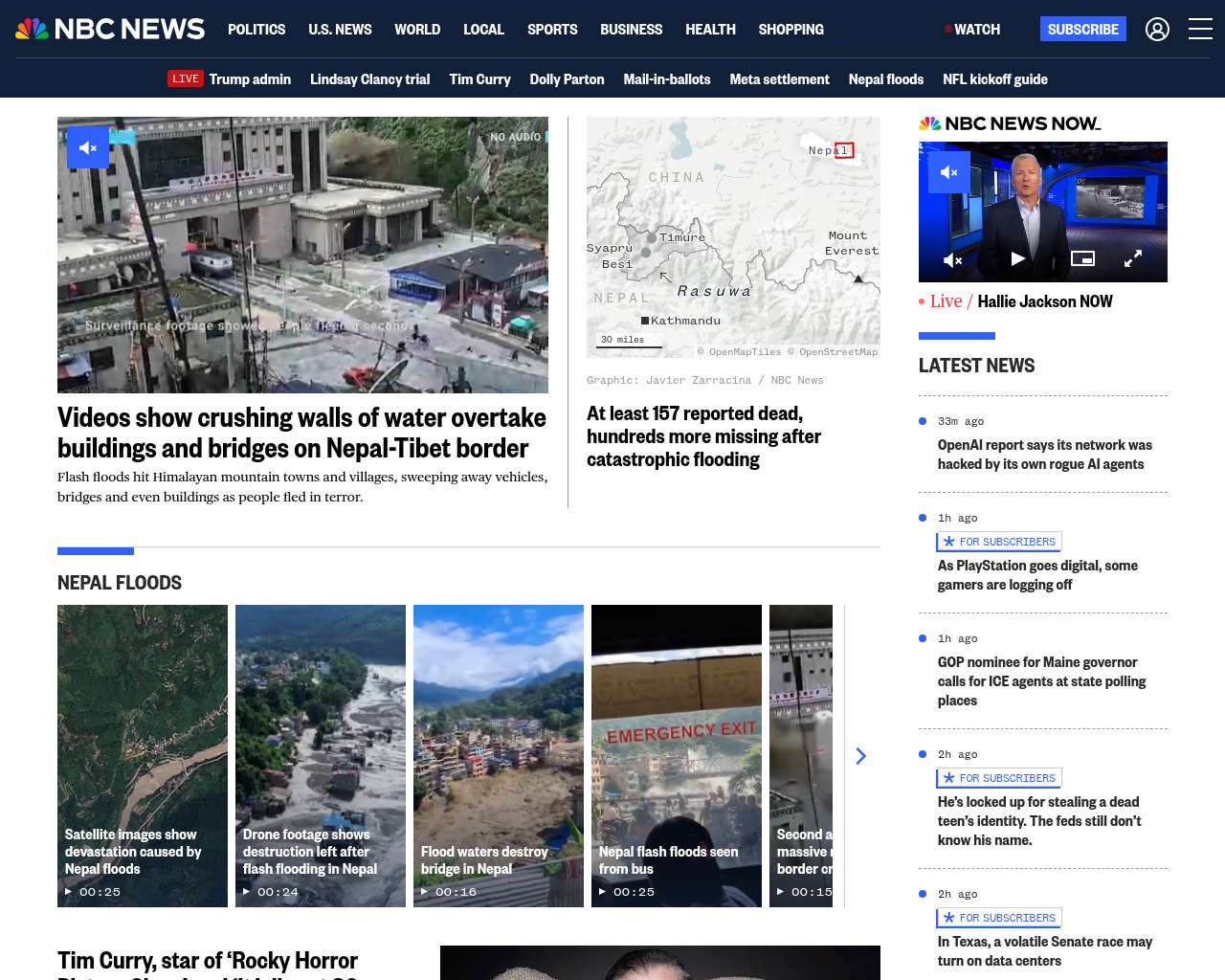Viewport: 1225px width, 980px height.
Task: Open the hamburger main menu
Action: [1200, 30]
